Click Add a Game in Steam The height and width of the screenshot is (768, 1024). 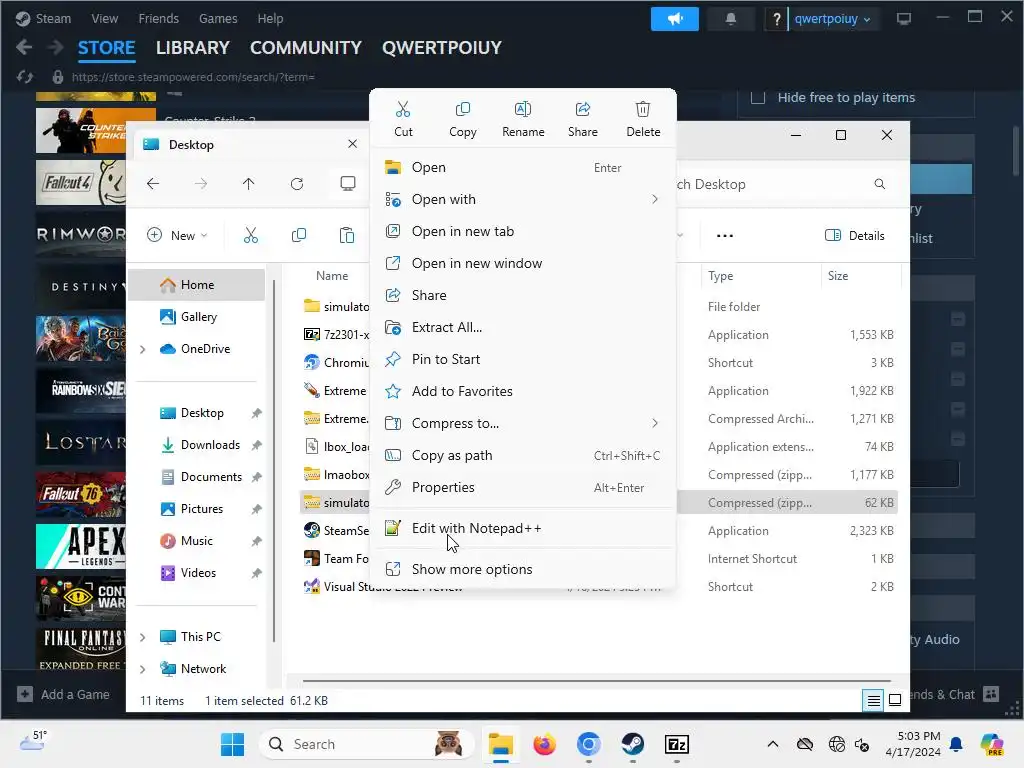(63, 694)
